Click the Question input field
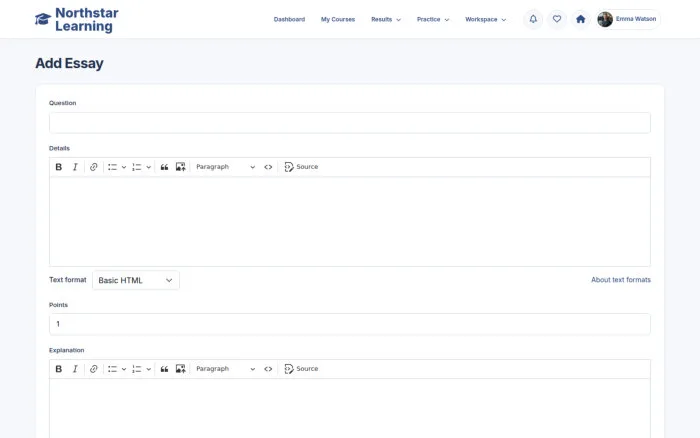700x438 pixels. point(350,123)
